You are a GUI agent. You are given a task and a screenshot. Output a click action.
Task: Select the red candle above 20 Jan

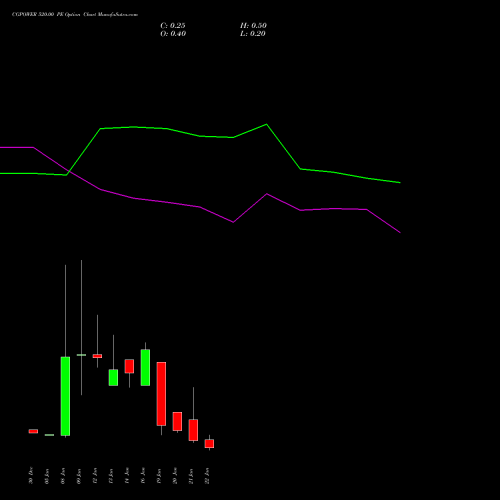click(x=177, y=421)
